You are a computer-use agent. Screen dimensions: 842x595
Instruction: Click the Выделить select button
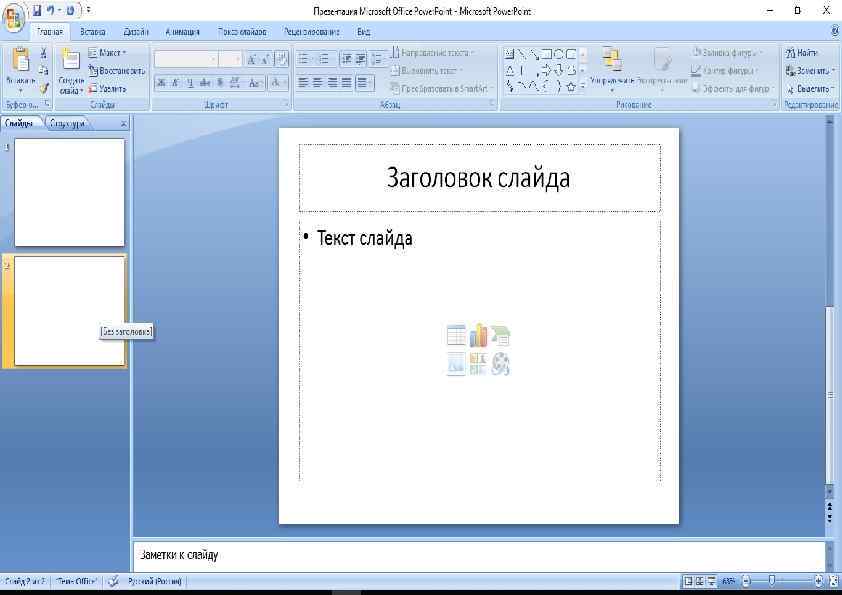point(810,88)
